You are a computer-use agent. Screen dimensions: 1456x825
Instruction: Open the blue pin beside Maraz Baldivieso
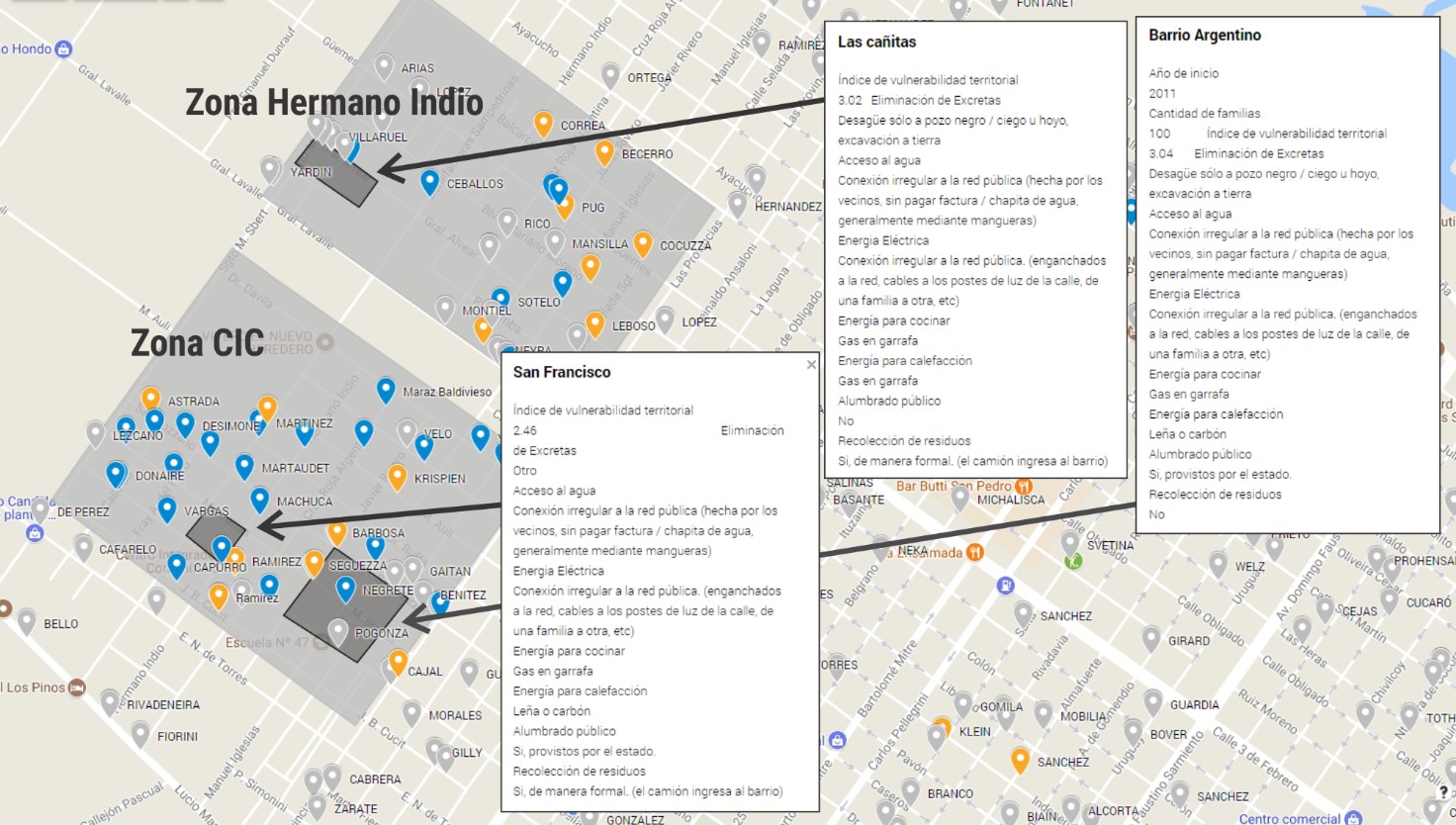click(x=386, y=390)
